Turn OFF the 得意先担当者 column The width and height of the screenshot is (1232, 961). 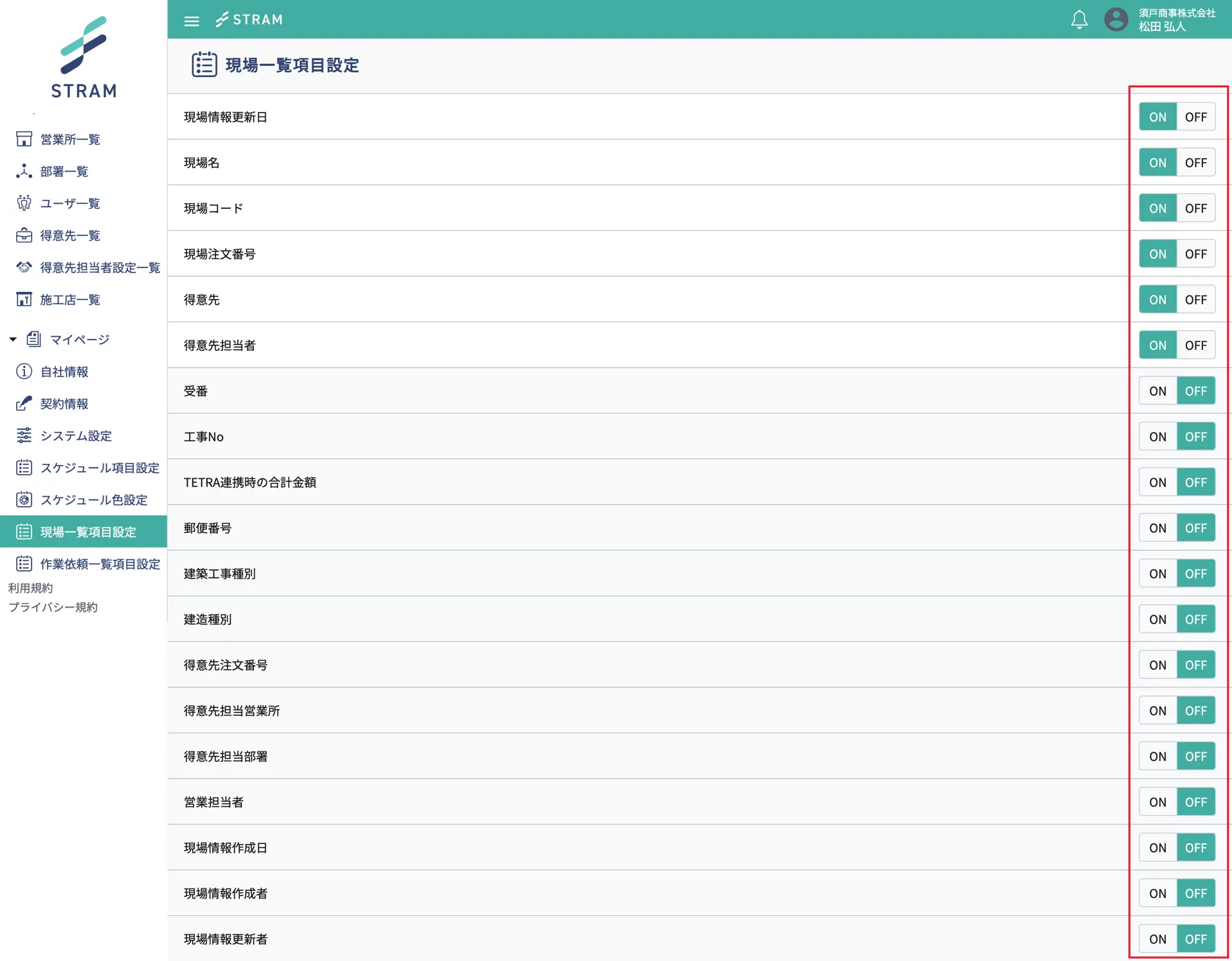pos(1195,345)
